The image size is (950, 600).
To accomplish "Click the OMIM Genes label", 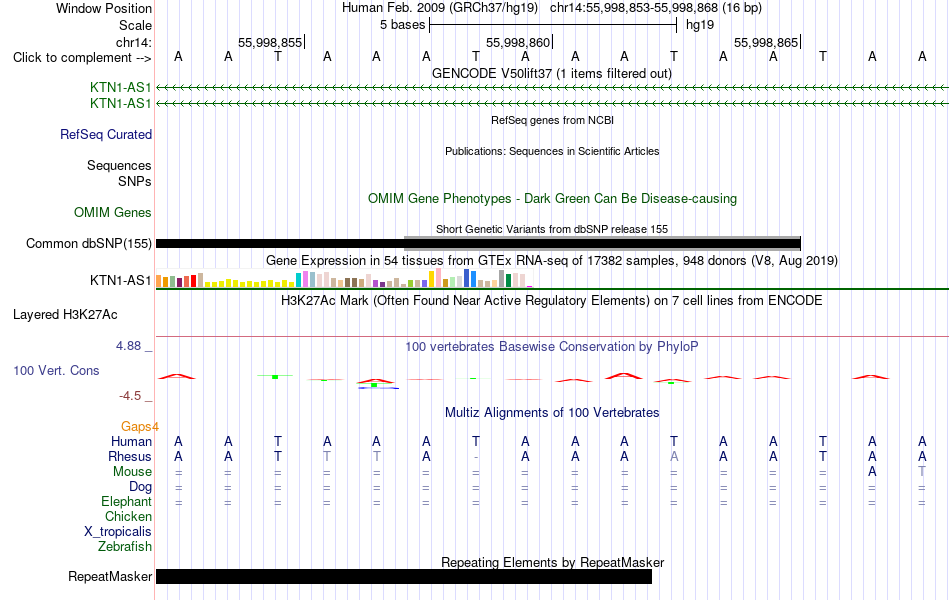I will click(113, 212).
